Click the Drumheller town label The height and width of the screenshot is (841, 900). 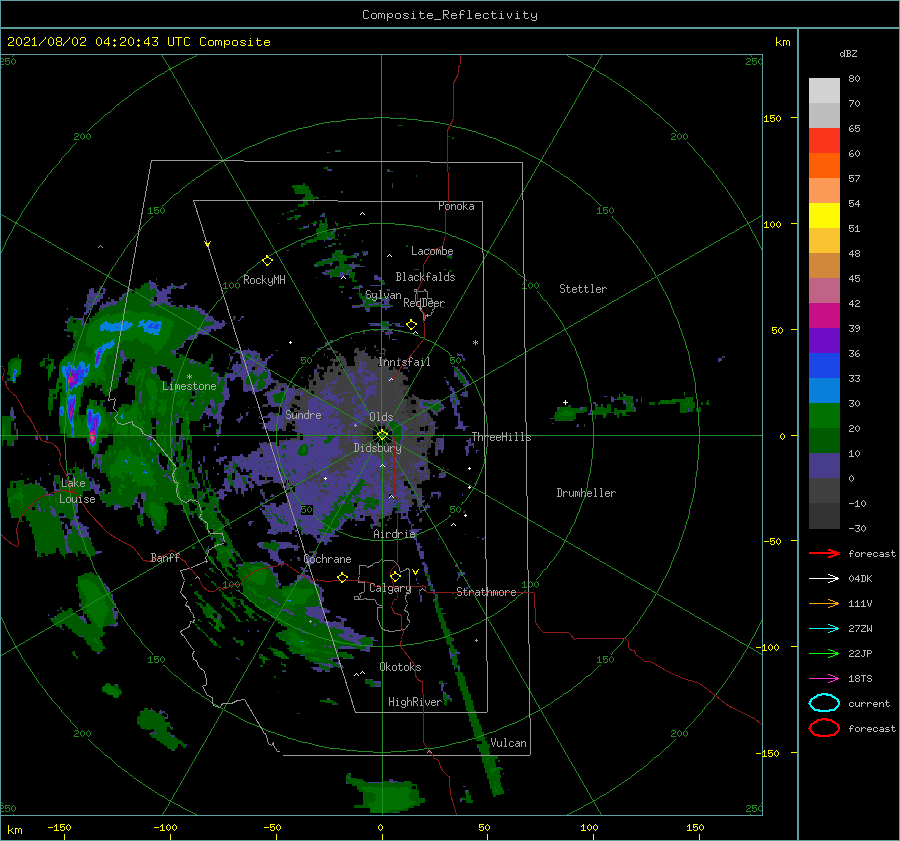coord(586,493)
